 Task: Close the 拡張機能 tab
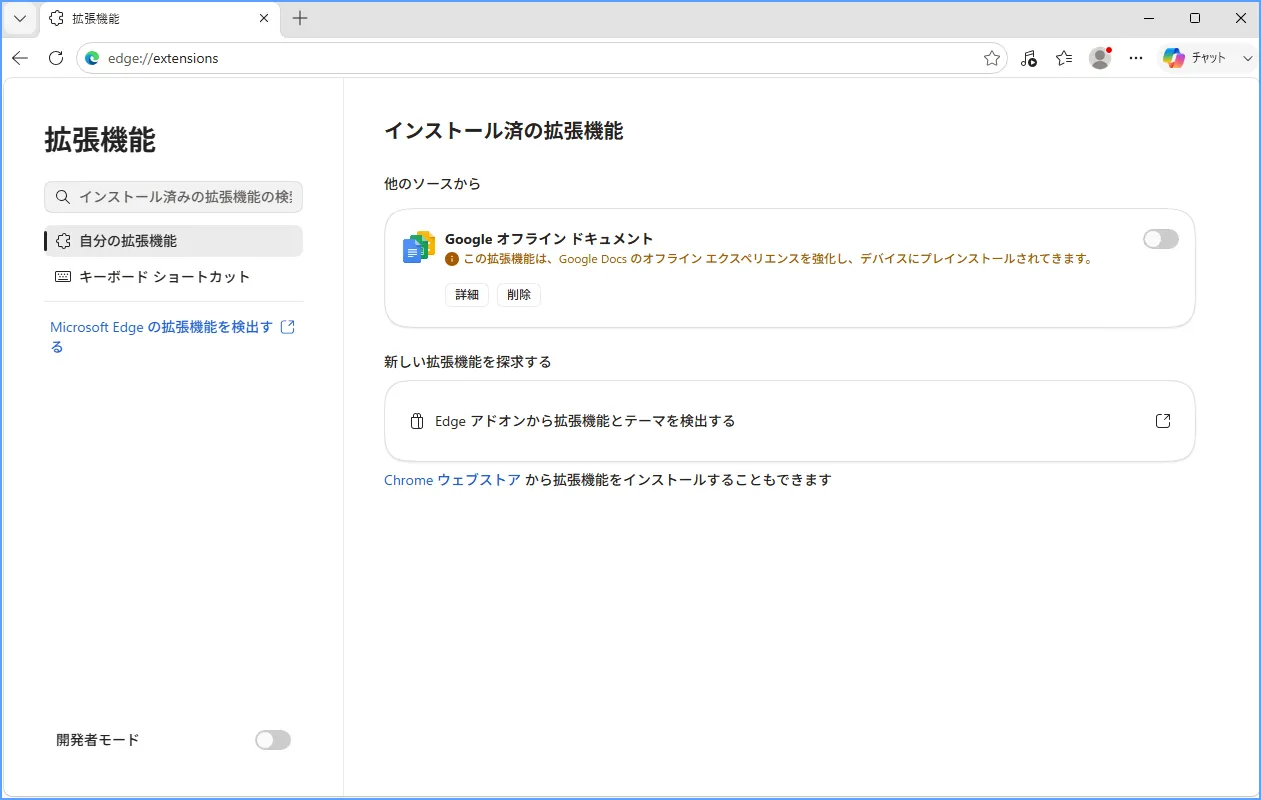tap(264, 18)
